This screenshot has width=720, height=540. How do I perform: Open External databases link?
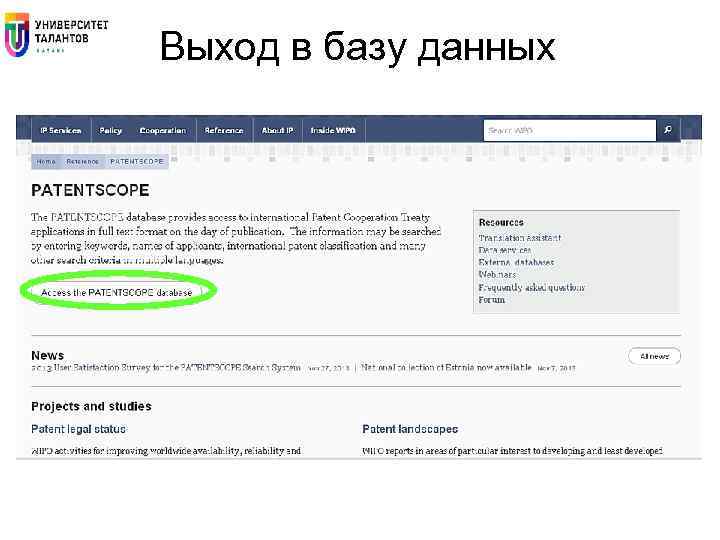click(x=516, y=263)
